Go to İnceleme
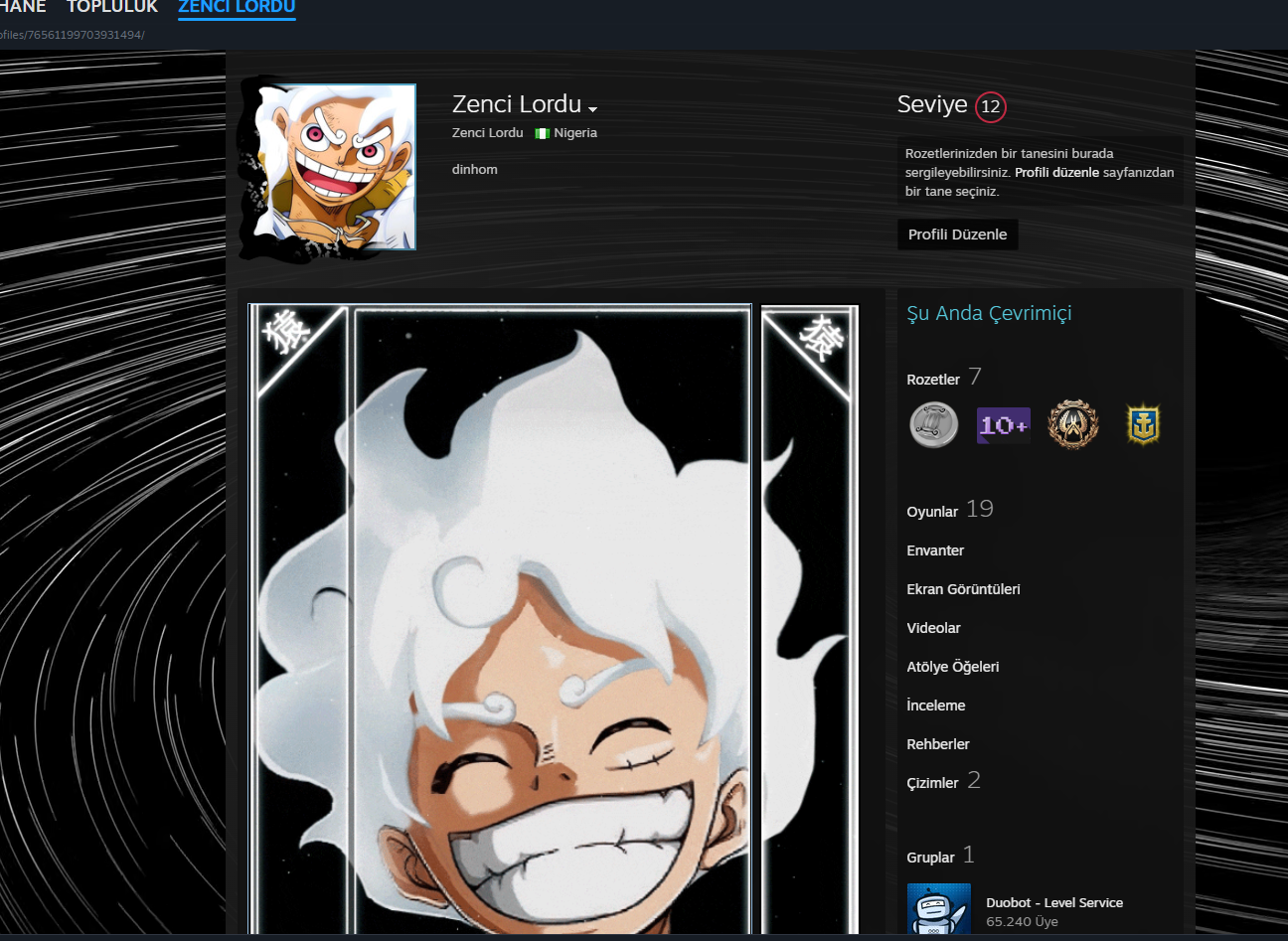 pos(936,706)
